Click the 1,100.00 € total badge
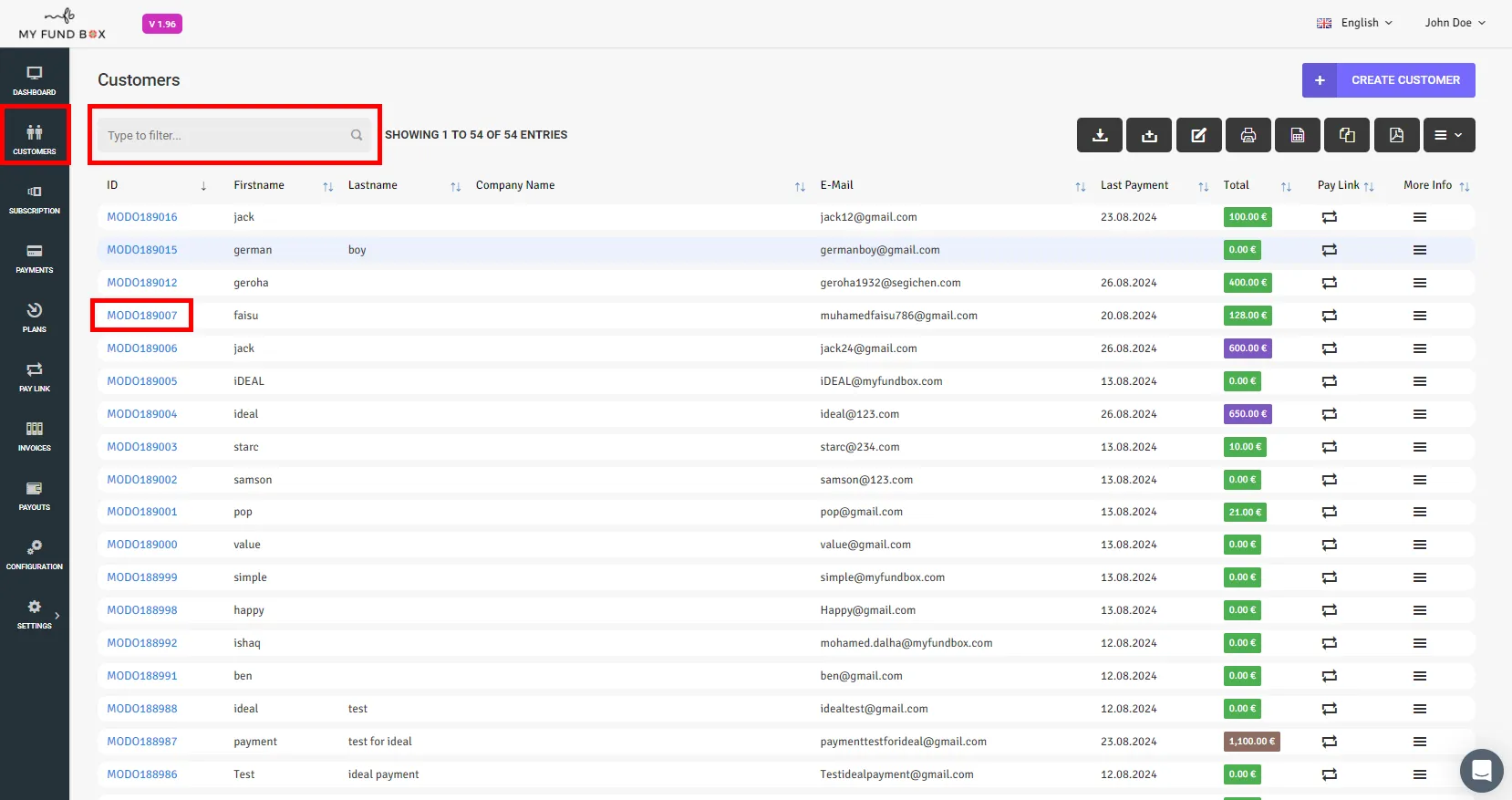The image size is (1512, 800). point(1252,742)
